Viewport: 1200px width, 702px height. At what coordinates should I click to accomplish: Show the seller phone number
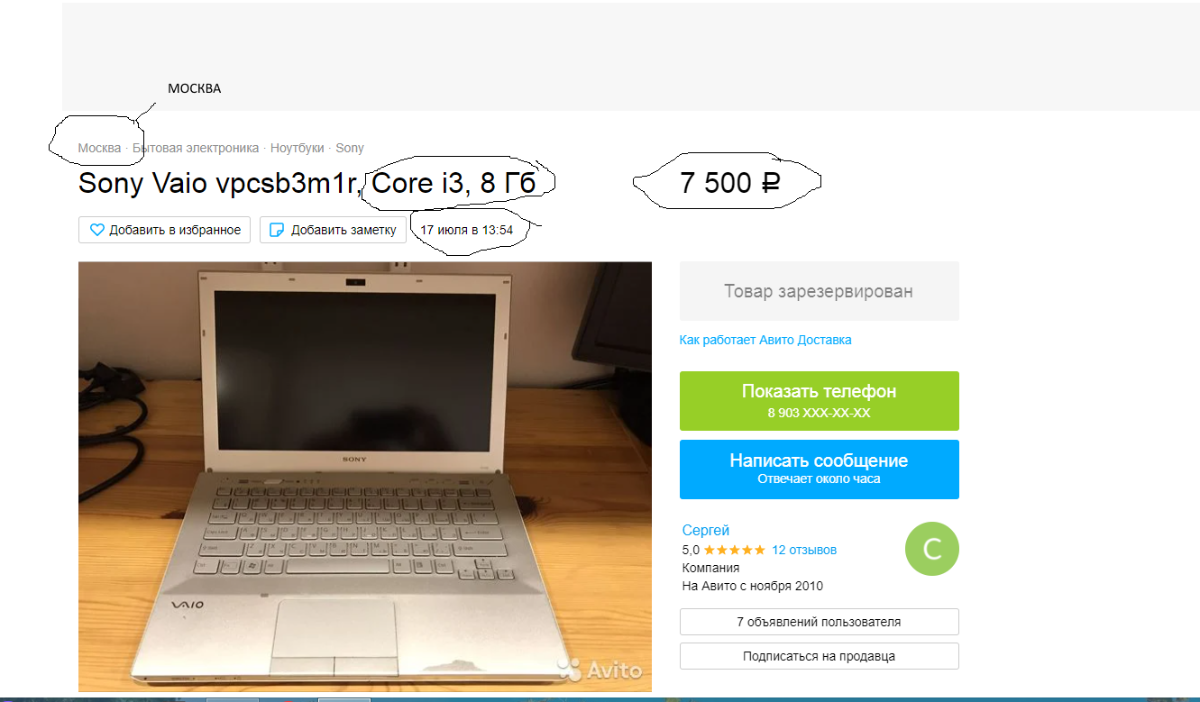[819, 400]
